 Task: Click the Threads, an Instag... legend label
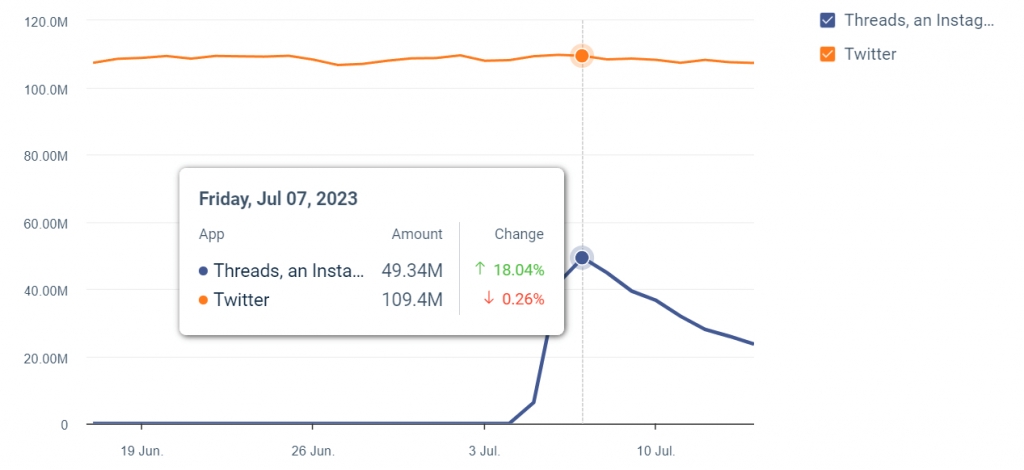pos(919,21)
